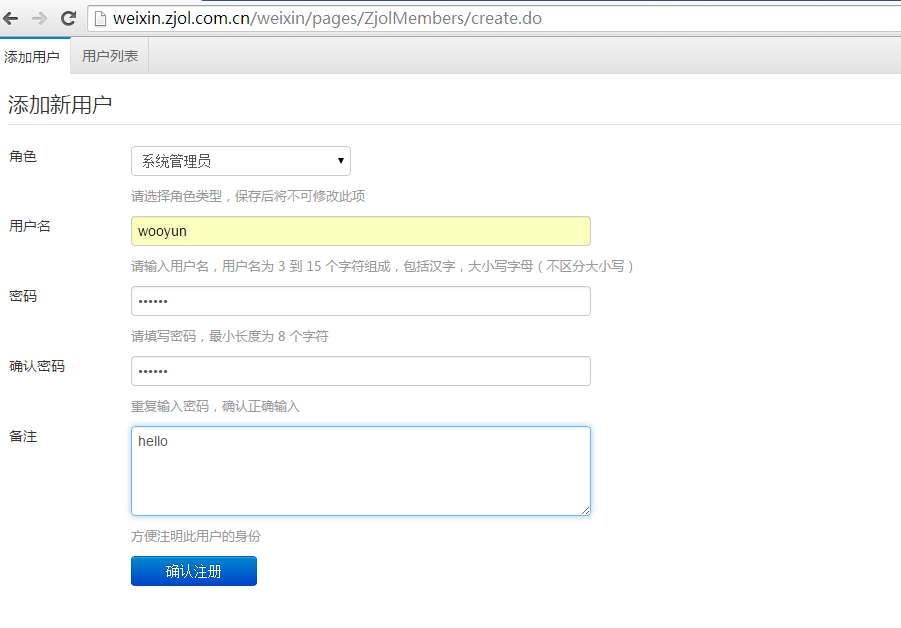
Task: Open the 角色 dropdown showing 系统管理员
Action: click(x=241, y=161)
